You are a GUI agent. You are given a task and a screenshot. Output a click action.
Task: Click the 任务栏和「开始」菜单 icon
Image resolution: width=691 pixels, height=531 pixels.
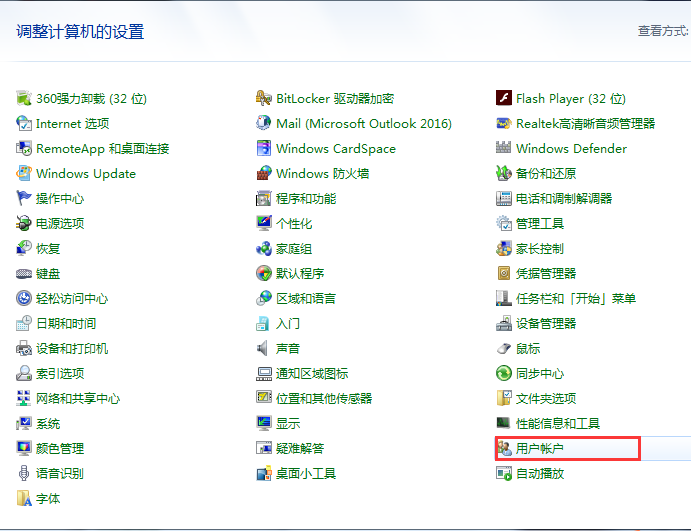tap(504, 298)
